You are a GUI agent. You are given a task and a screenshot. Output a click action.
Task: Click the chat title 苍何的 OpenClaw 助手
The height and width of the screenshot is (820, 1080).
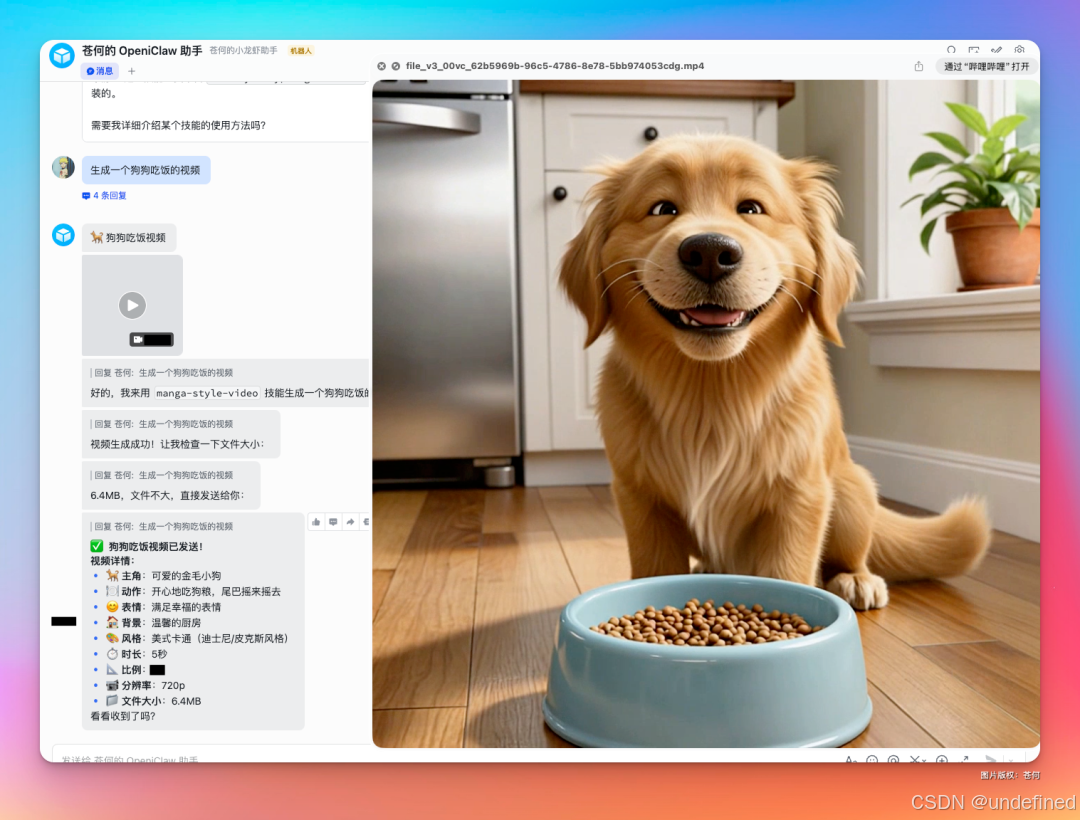142,51
